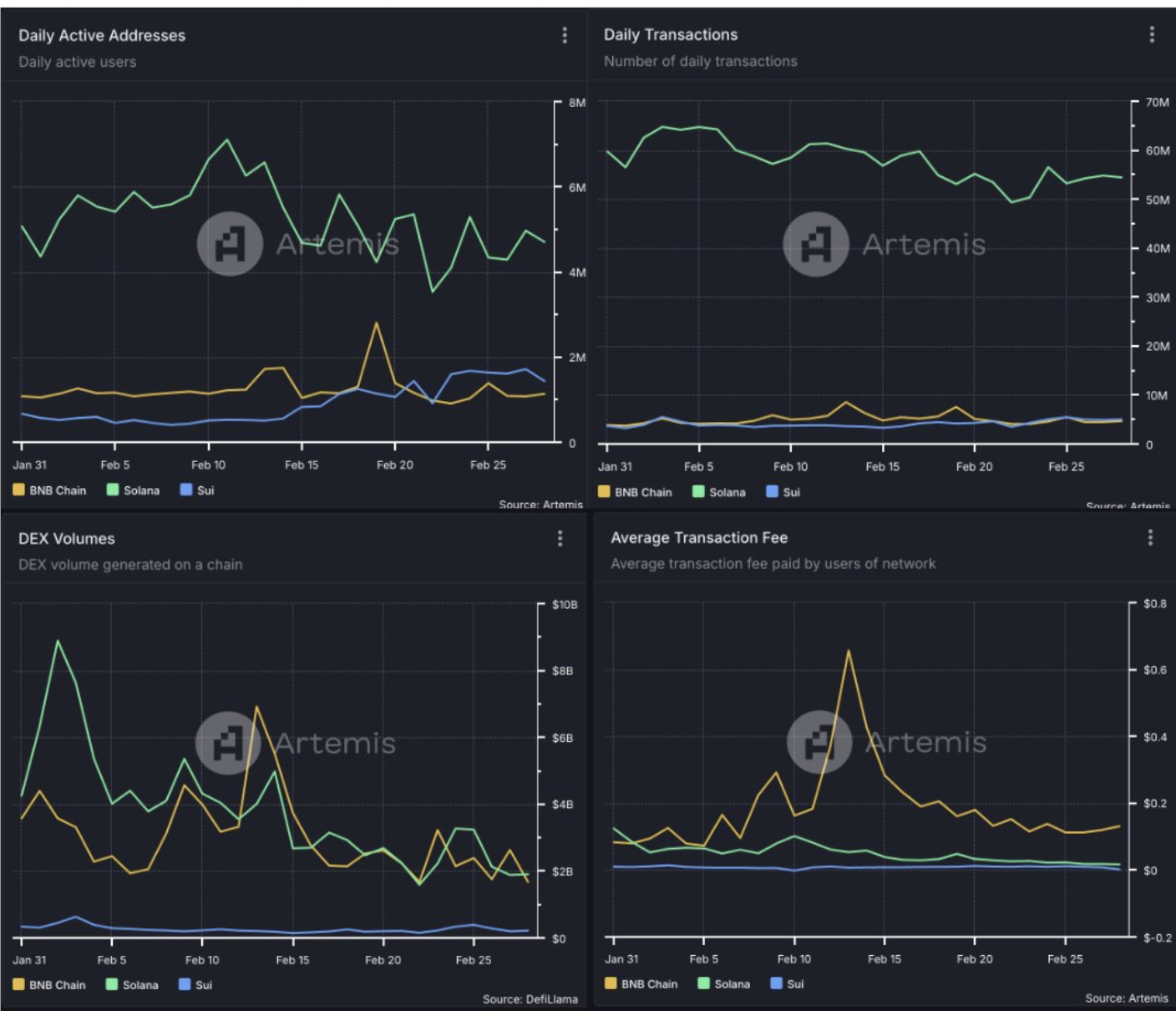1176x1011 pixels.
Task: Click Artemis logo in Daily Transactions chart
Action: coord(816,244)
